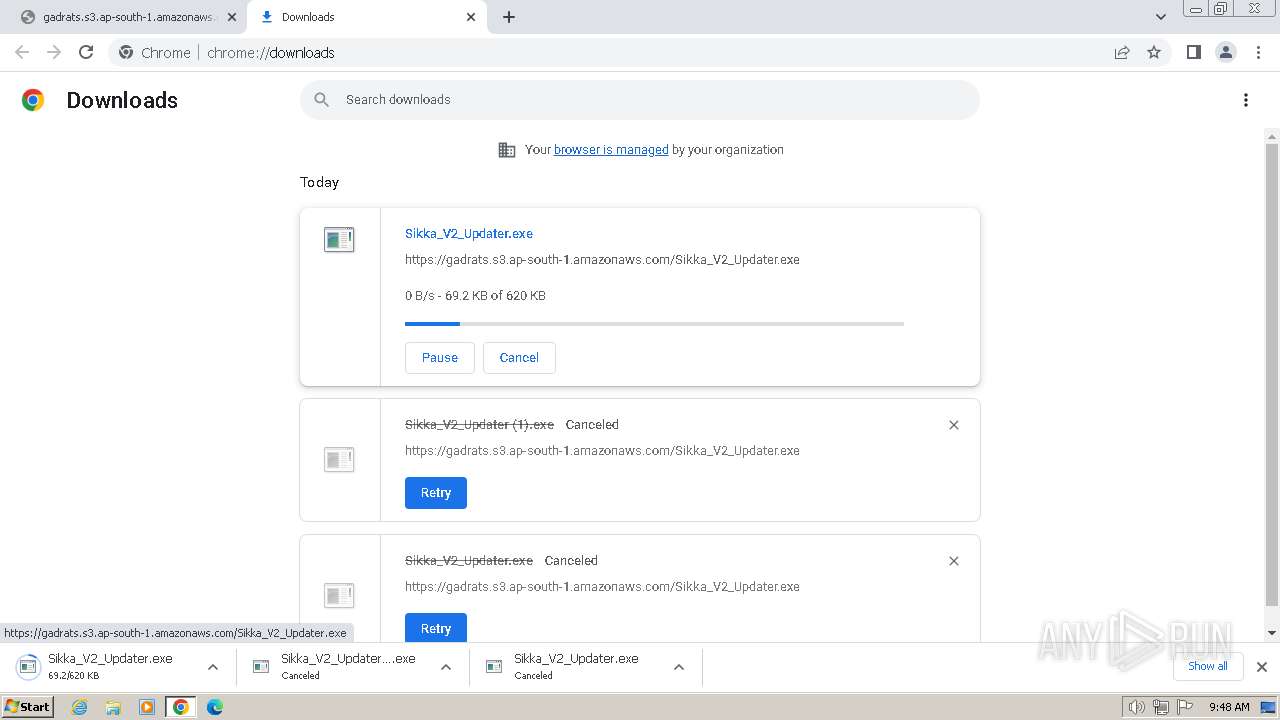
Task: Expand options for last canceled shelf item
Action: (x=679, y=667)
